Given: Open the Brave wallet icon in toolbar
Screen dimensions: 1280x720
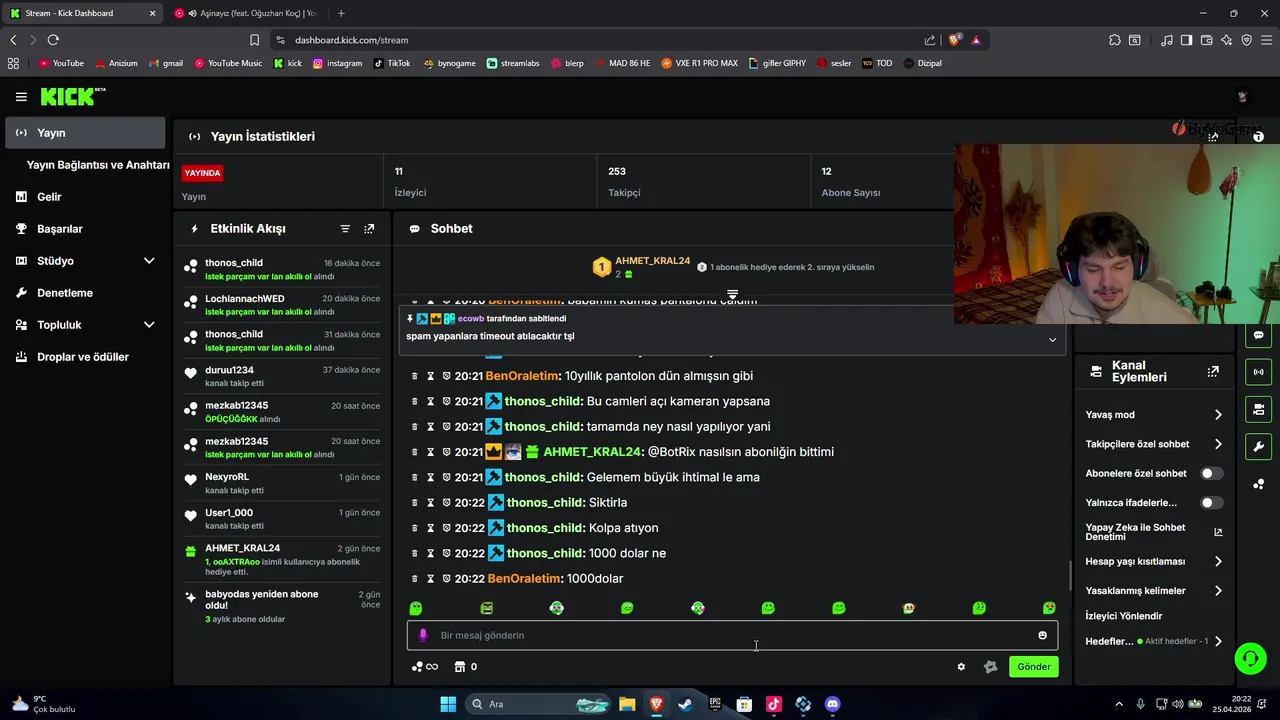Looking at the screenshot, I should pos(1206,40).
